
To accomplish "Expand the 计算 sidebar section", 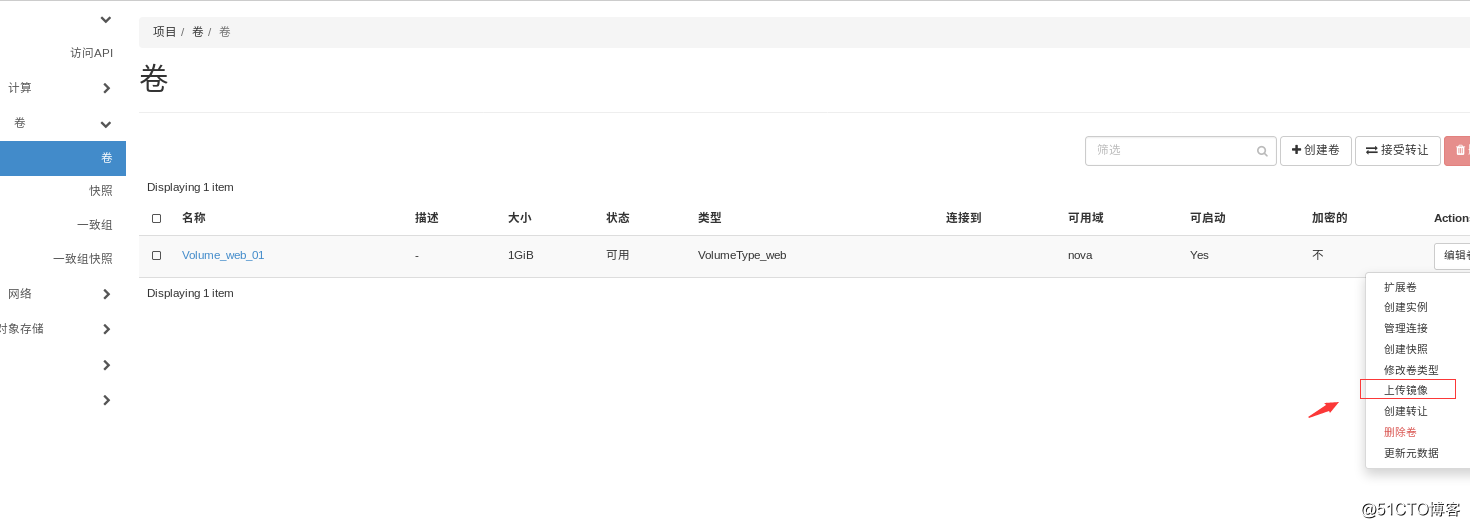I will 106,88.
